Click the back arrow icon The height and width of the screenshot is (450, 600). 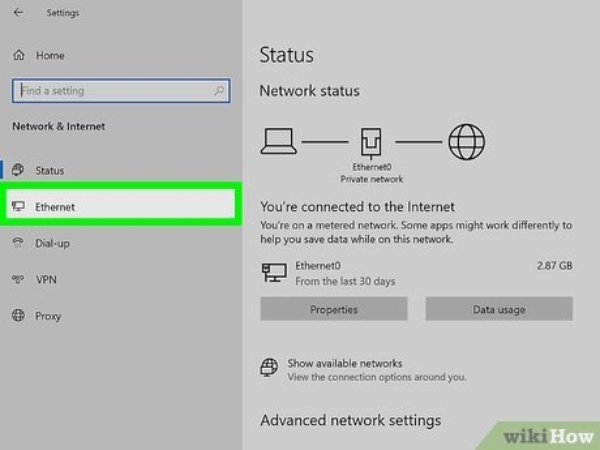click(x=18, y=13)
